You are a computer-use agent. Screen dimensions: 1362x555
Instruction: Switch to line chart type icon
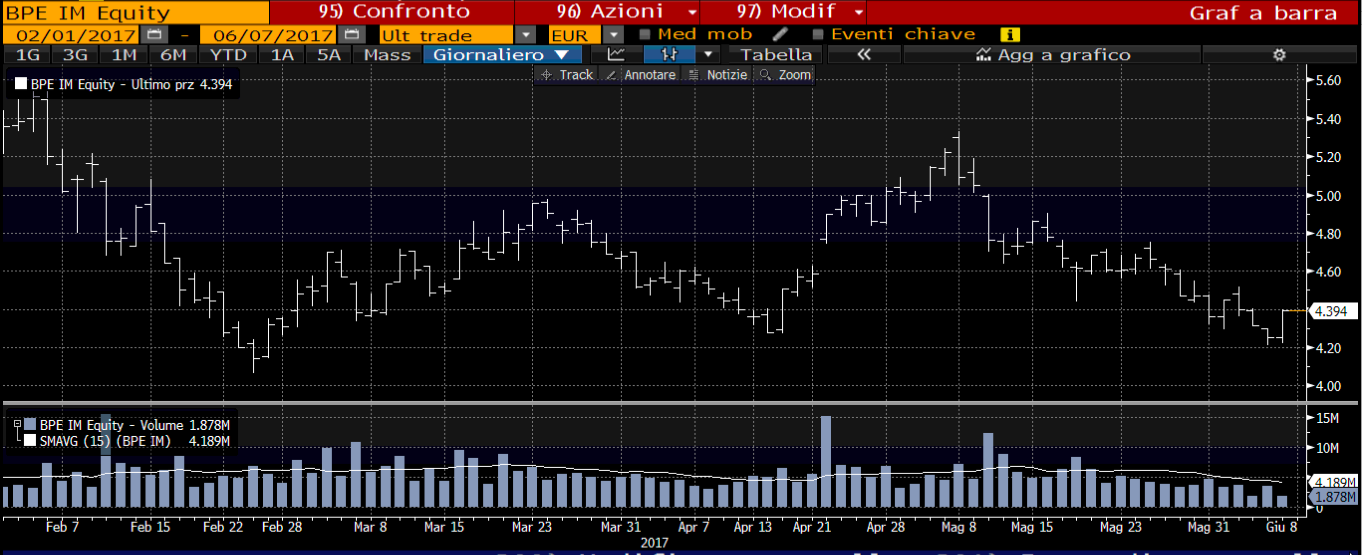617,55
